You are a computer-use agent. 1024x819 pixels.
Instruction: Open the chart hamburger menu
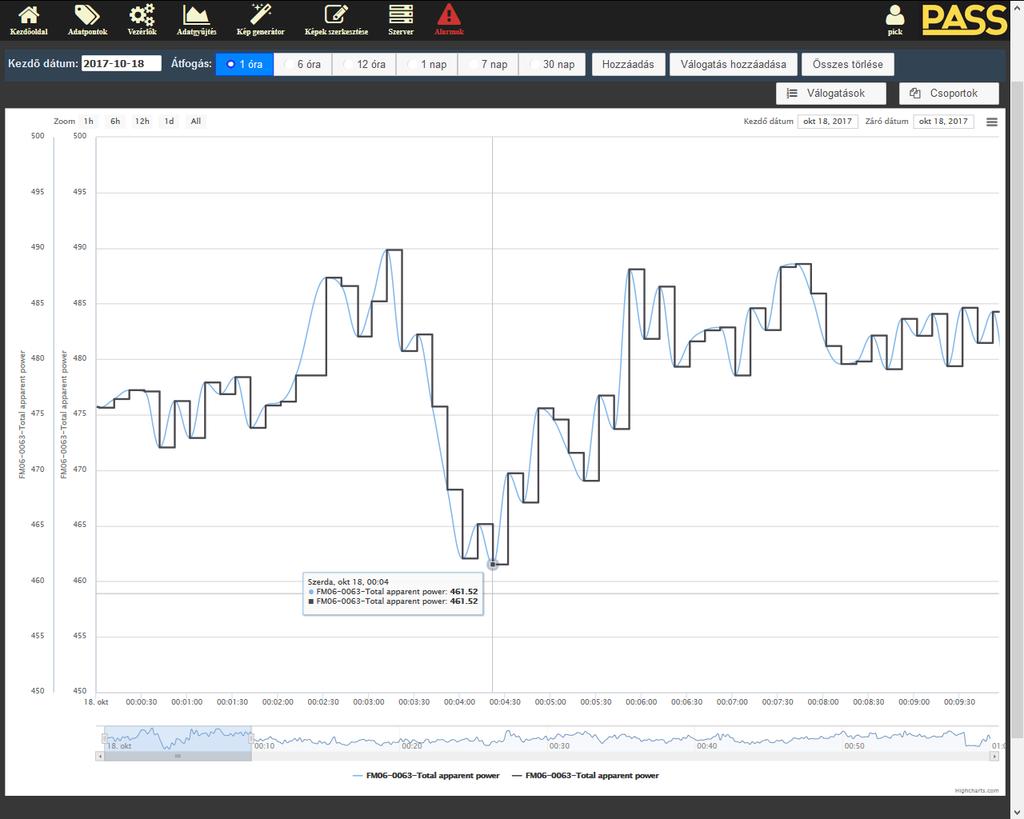[x=991, y=122]
